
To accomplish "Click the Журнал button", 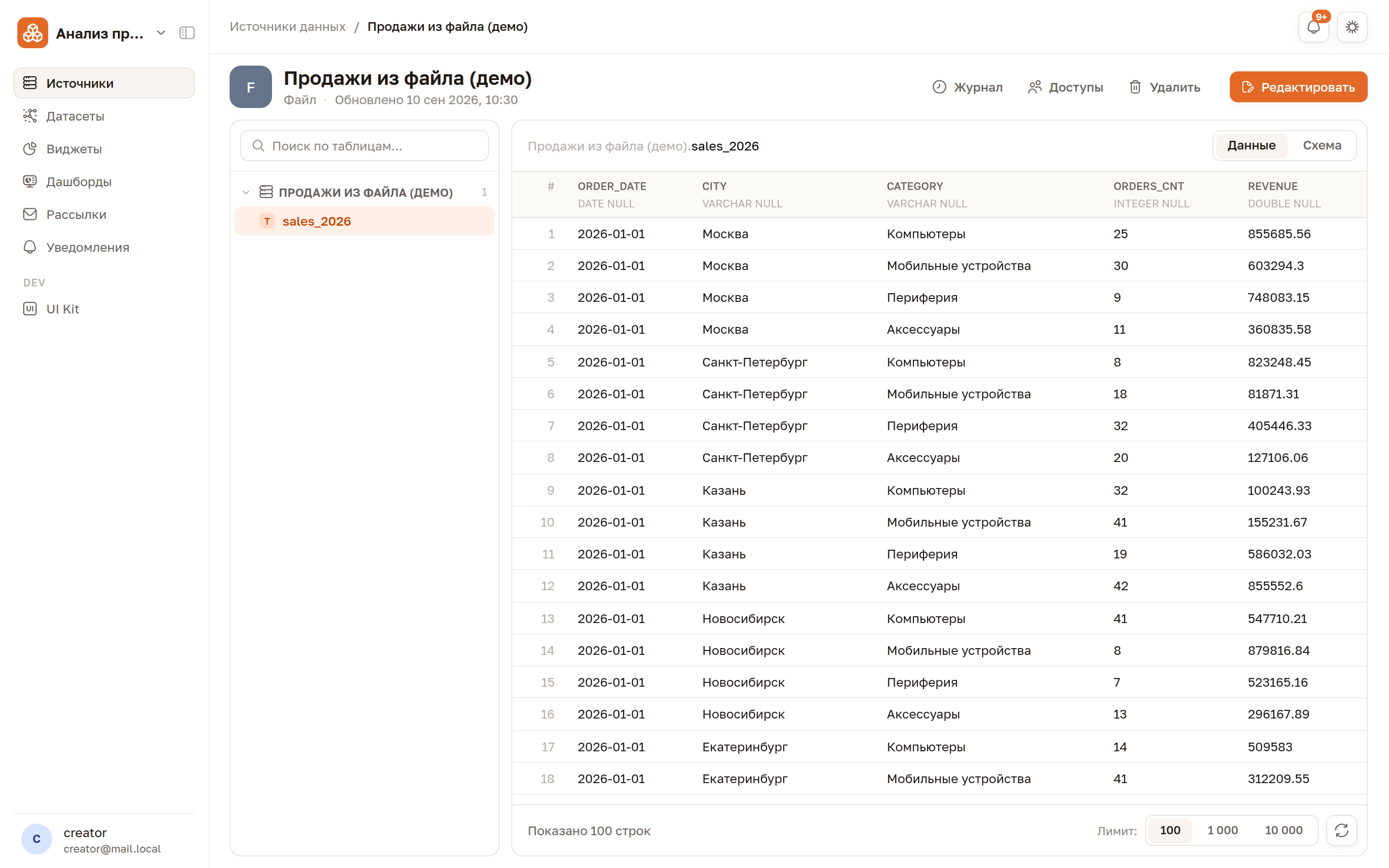I will 967,87.
